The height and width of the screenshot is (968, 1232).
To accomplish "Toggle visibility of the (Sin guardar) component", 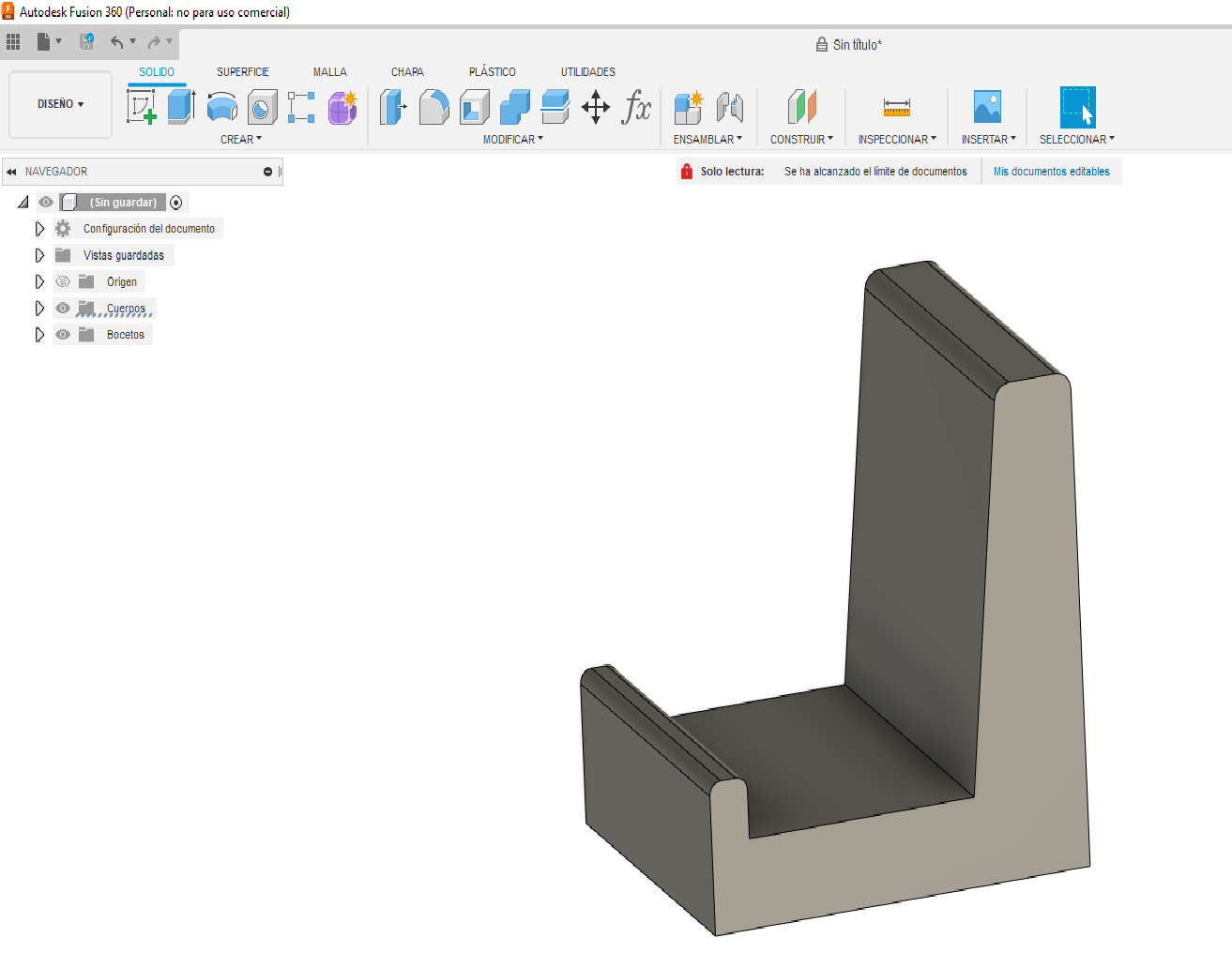I will tap(46, 203).
